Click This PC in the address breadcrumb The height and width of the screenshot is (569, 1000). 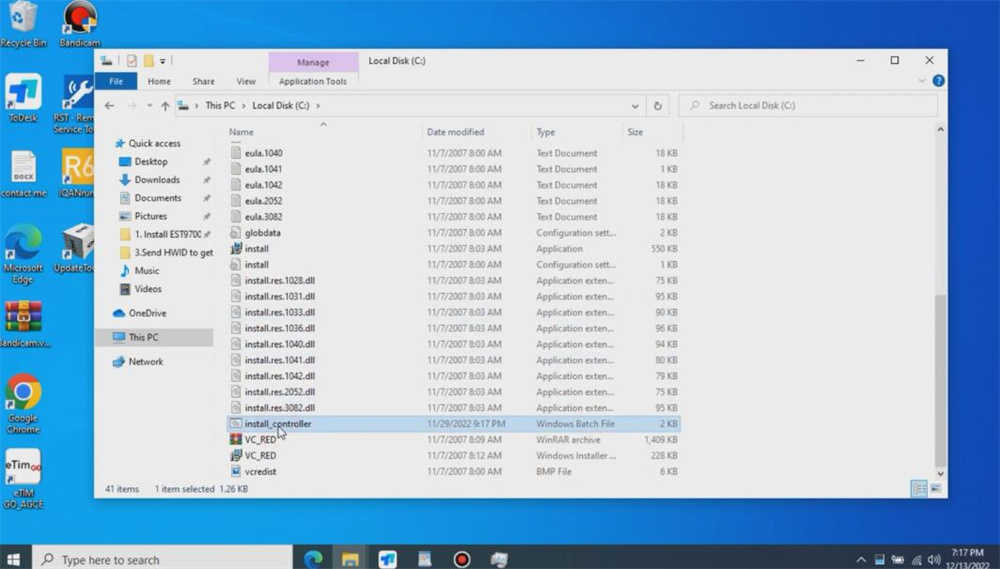pyautogui.click(x=220, y=106)
